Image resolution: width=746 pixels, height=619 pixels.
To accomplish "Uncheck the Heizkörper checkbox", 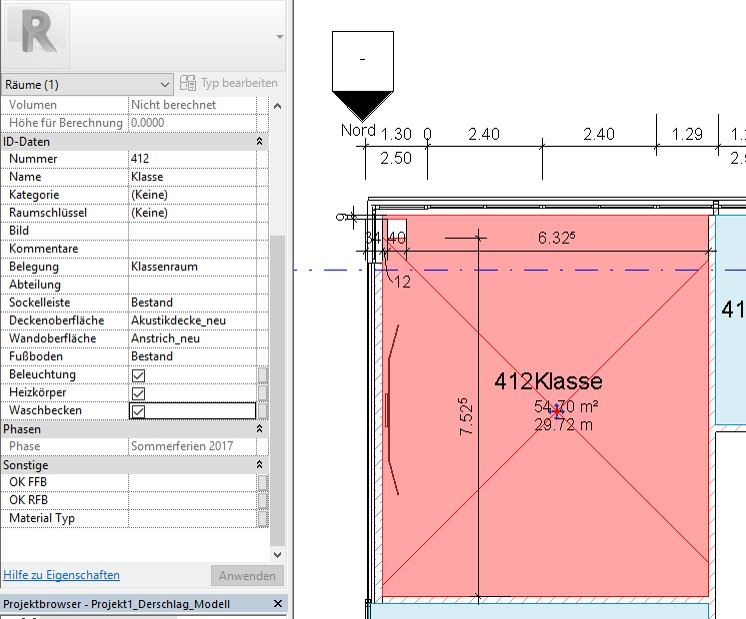I will (x=139, y=393).
